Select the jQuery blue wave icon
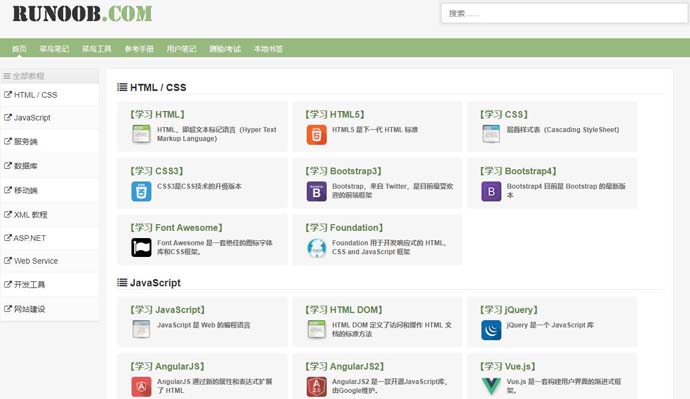Image resolution: width=690 pixels, height=399 pixels. [x=491, y=330]
